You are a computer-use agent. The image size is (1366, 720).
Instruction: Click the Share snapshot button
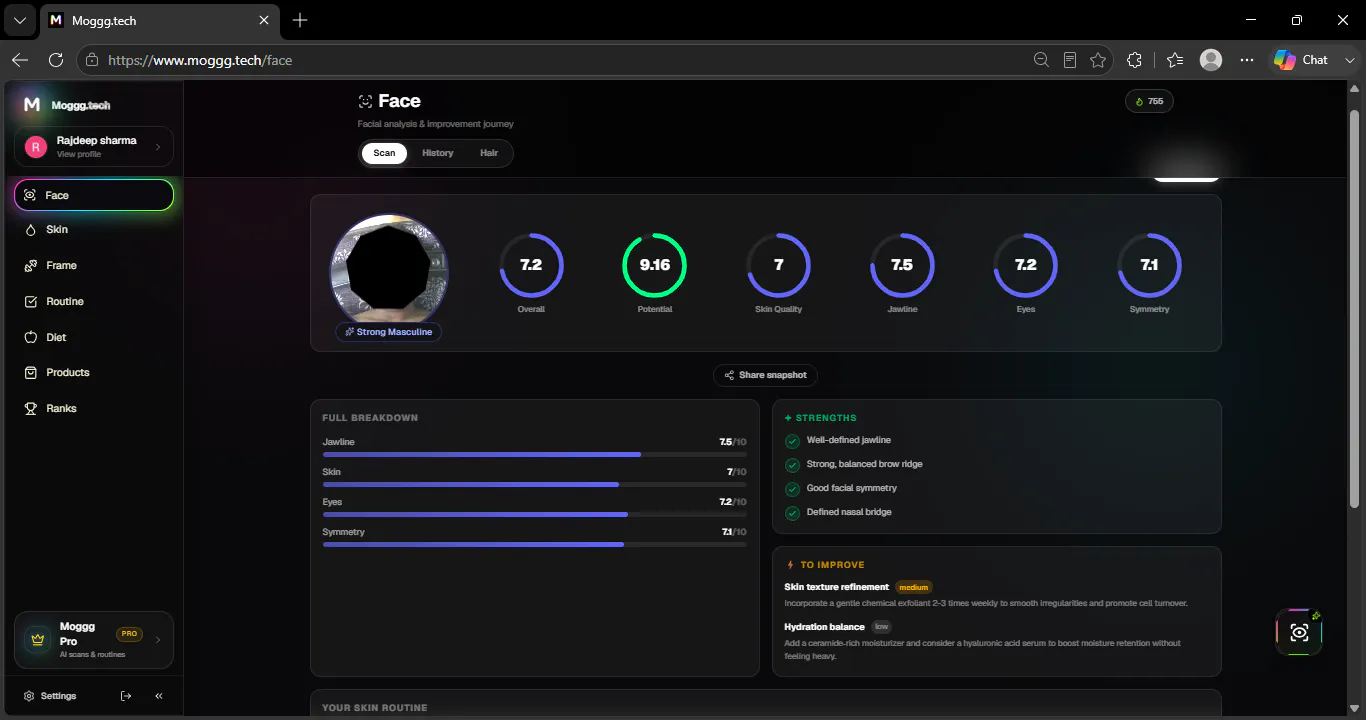(766, 375)
